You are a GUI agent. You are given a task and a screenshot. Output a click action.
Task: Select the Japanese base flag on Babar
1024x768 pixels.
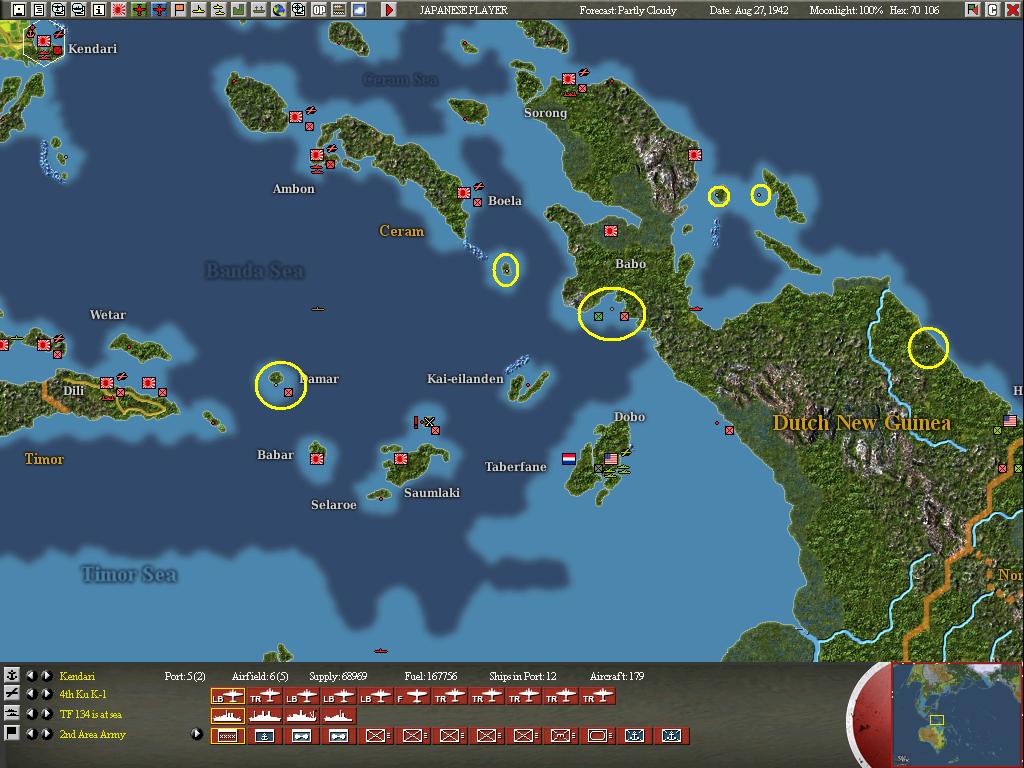tap(317, 458)
